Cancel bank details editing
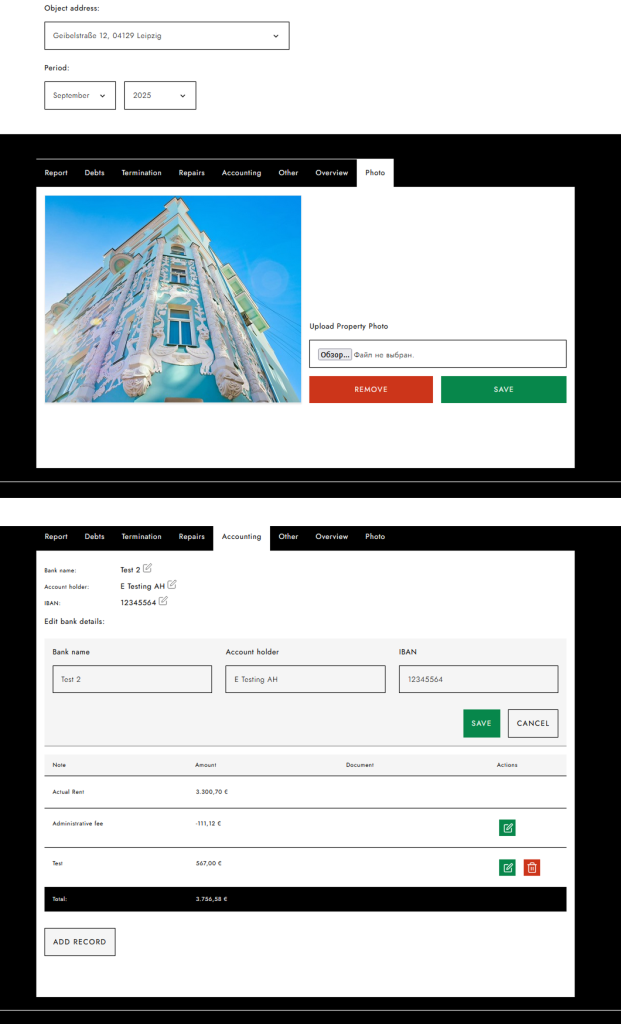 click(533, 723)
